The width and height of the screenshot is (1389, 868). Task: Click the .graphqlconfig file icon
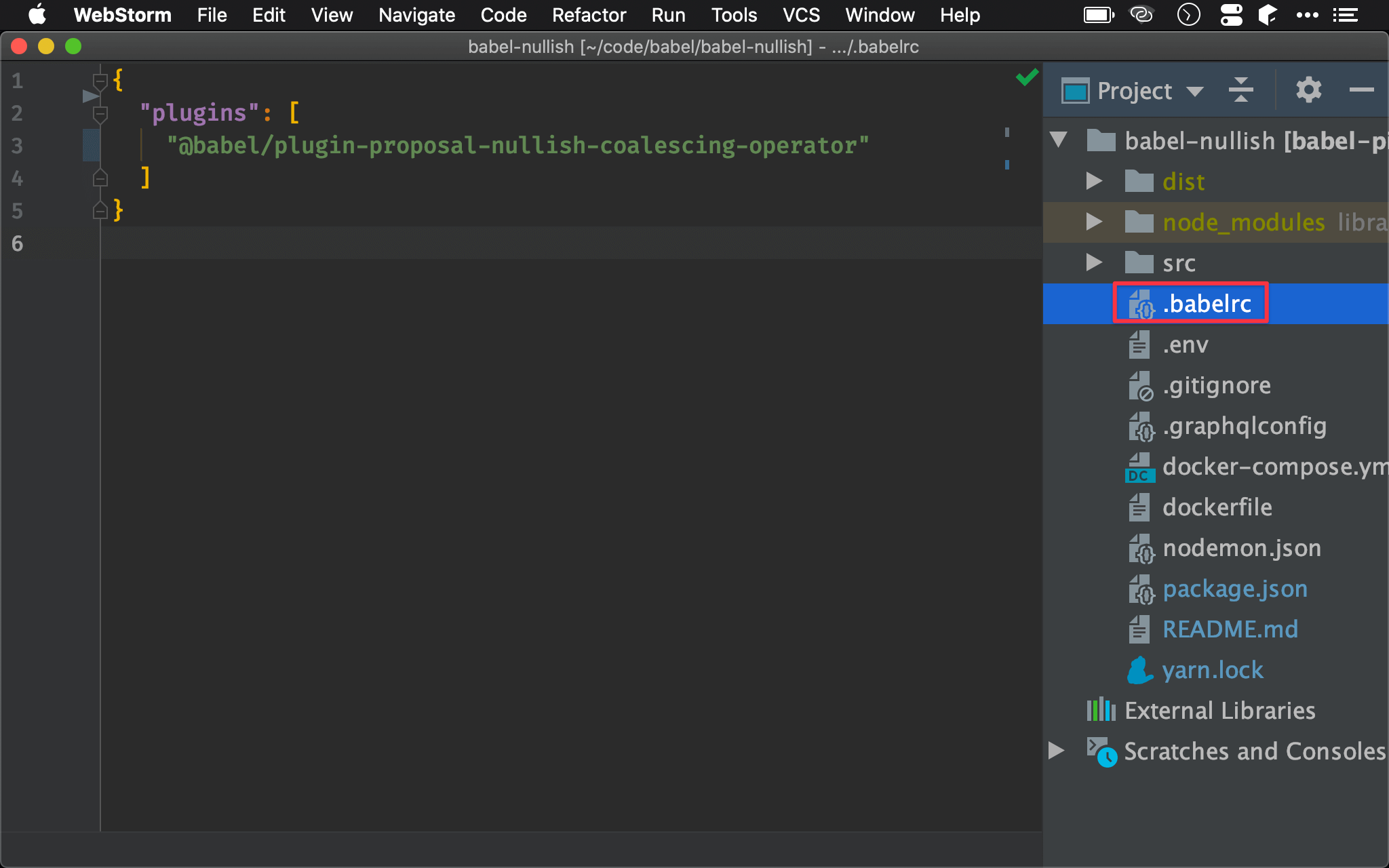1141,427
